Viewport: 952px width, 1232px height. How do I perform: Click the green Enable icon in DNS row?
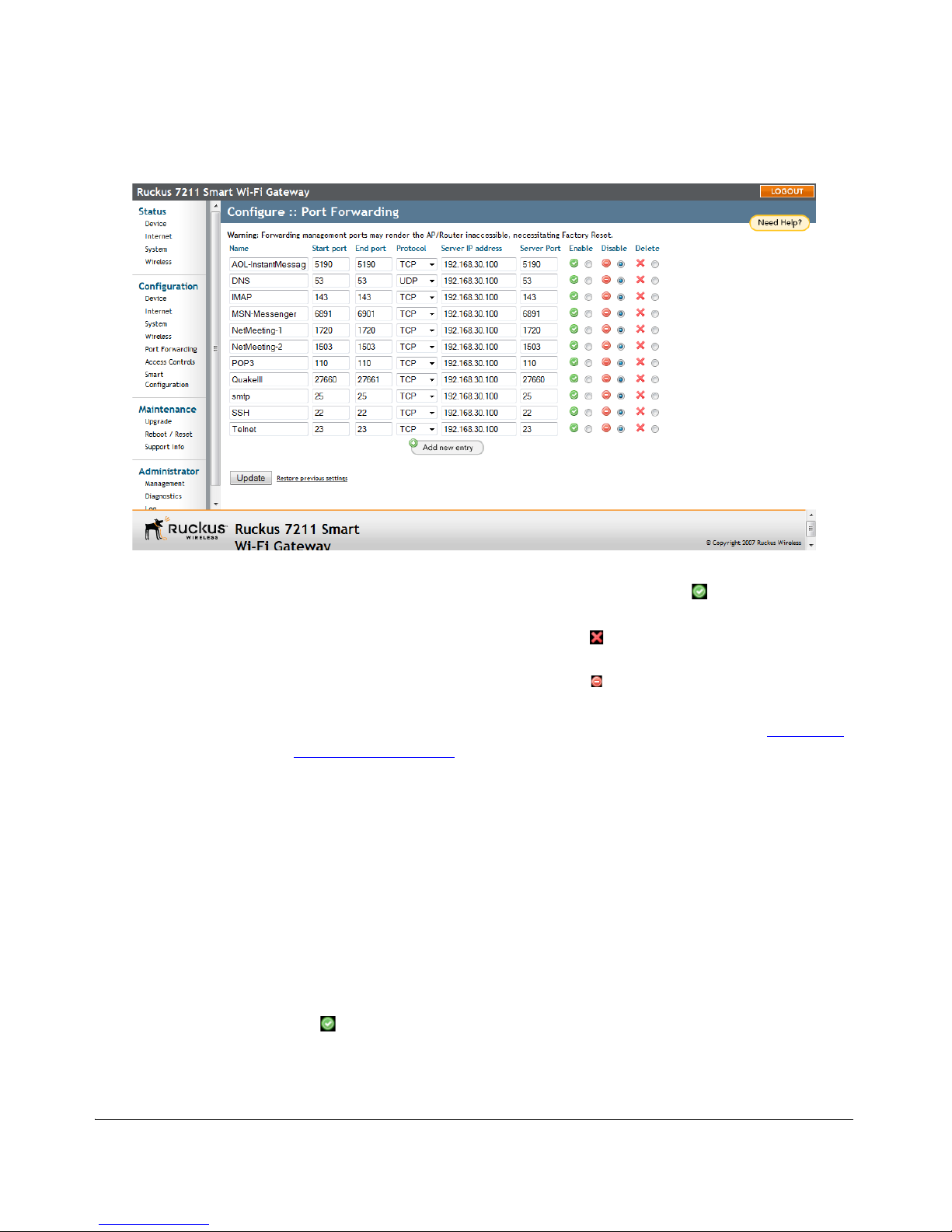click(x=574, y=280)
